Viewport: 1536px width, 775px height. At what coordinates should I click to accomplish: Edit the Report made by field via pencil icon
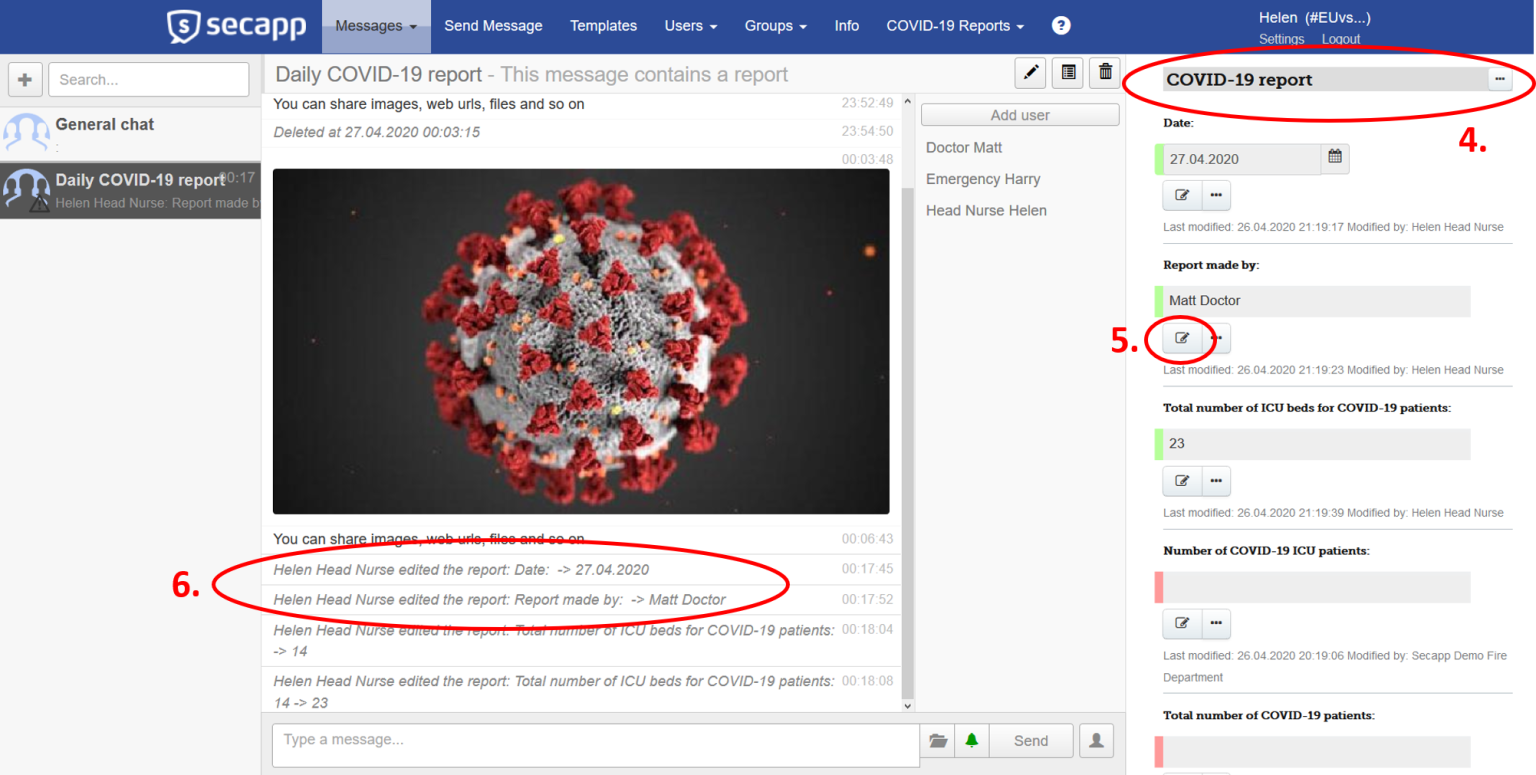click(1181, 339)
